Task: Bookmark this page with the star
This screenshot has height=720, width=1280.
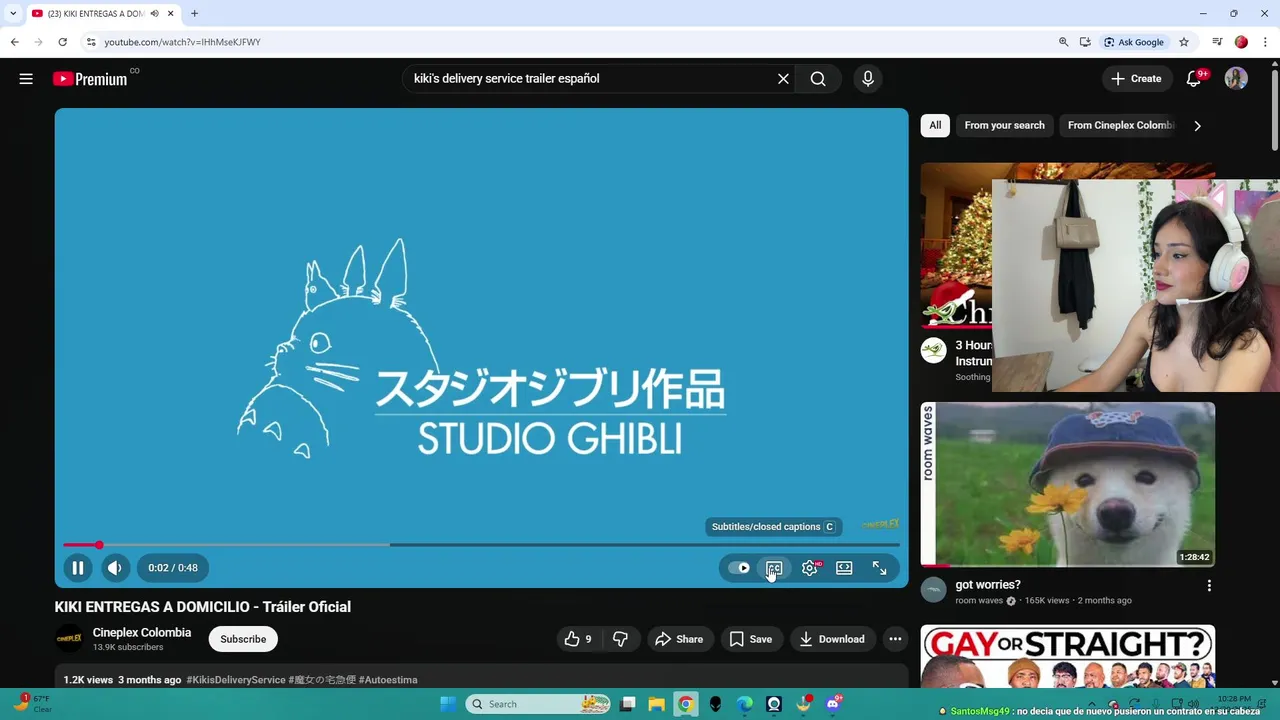Action: [x=1184, y=42]
